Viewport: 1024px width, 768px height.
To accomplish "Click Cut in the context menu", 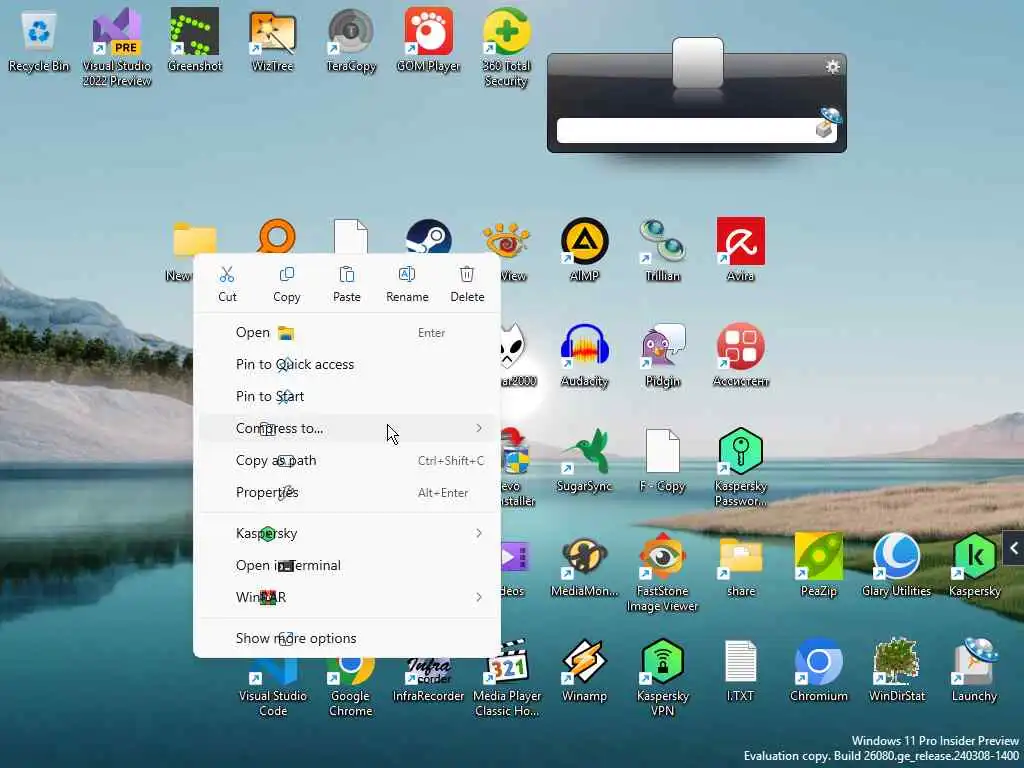I will tap(227, 284).
